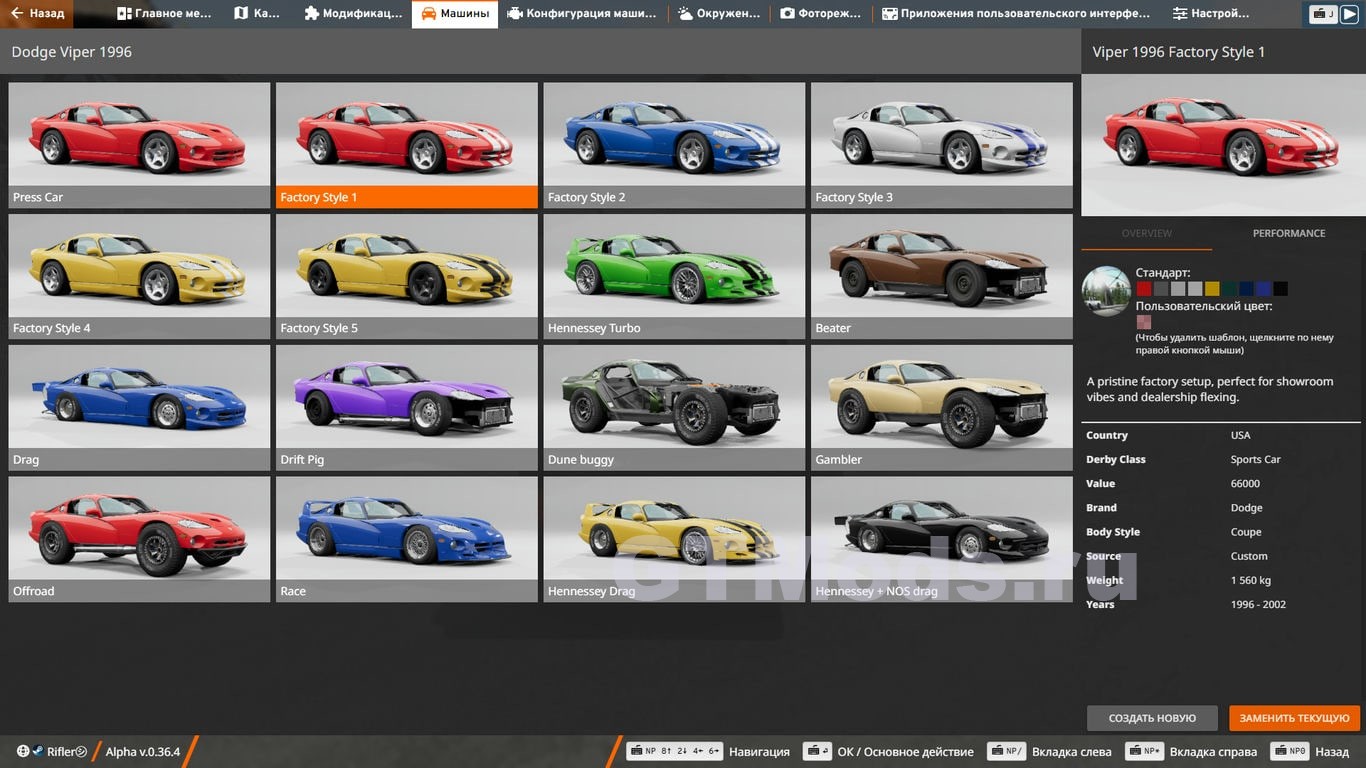Click the gamepad J key hint icon
The height and width of the screenshot is (768, 1366).
point(1324,14)
